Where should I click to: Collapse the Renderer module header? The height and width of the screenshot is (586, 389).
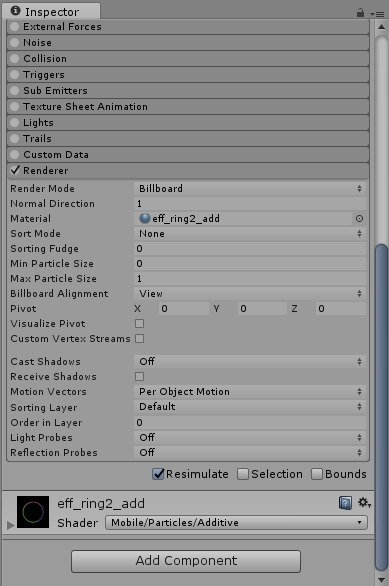(188, 170)
